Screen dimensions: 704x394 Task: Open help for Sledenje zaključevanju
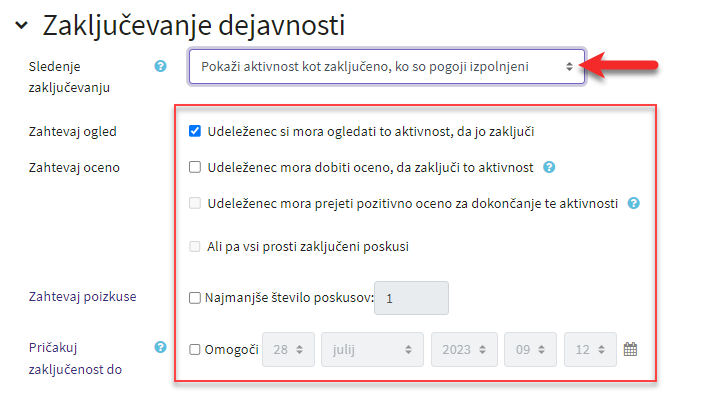(x=160, y=66)
